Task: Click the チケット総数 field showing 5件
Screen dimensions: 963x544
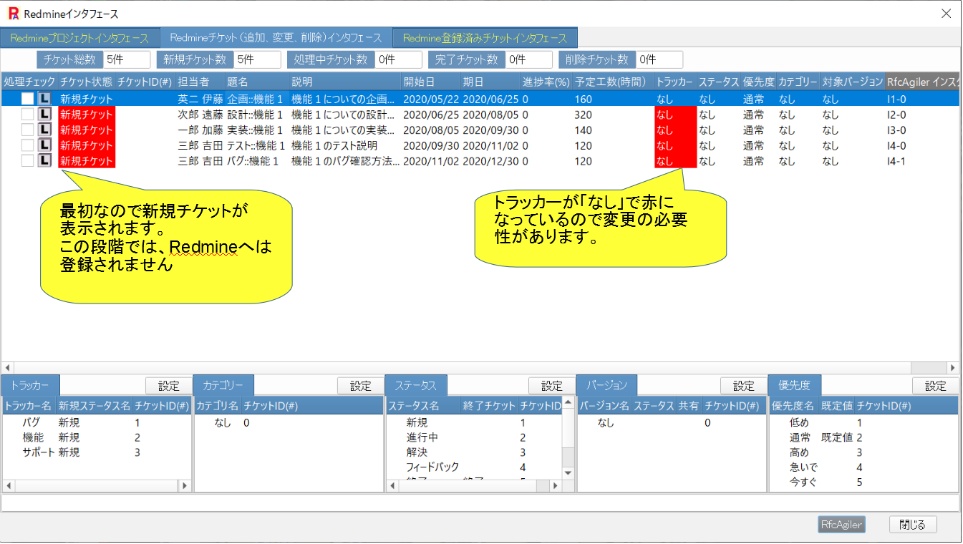Action: (127, 60)
